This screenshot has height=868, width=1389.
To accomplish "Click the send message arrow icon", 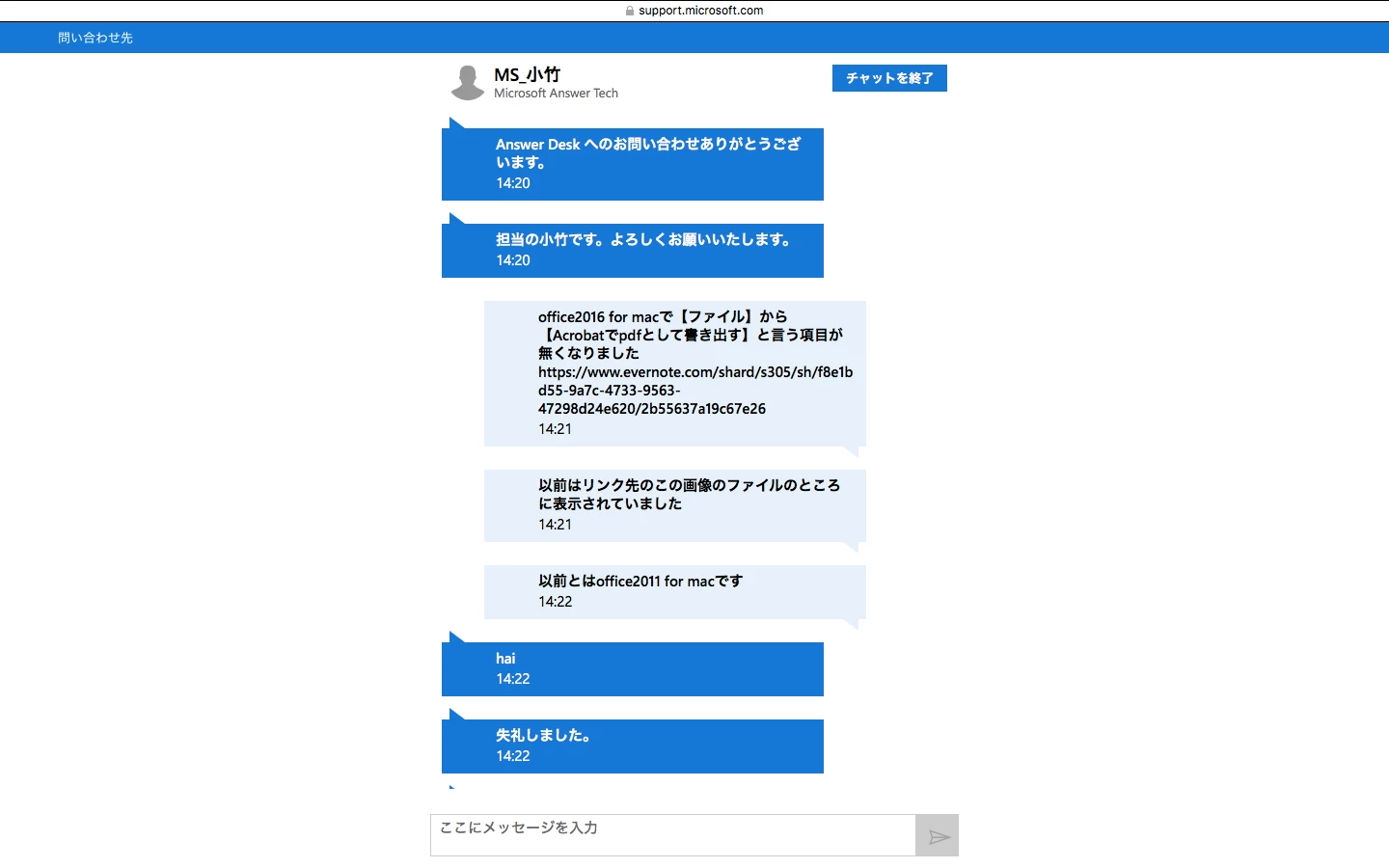I will (x=938, y=836).
